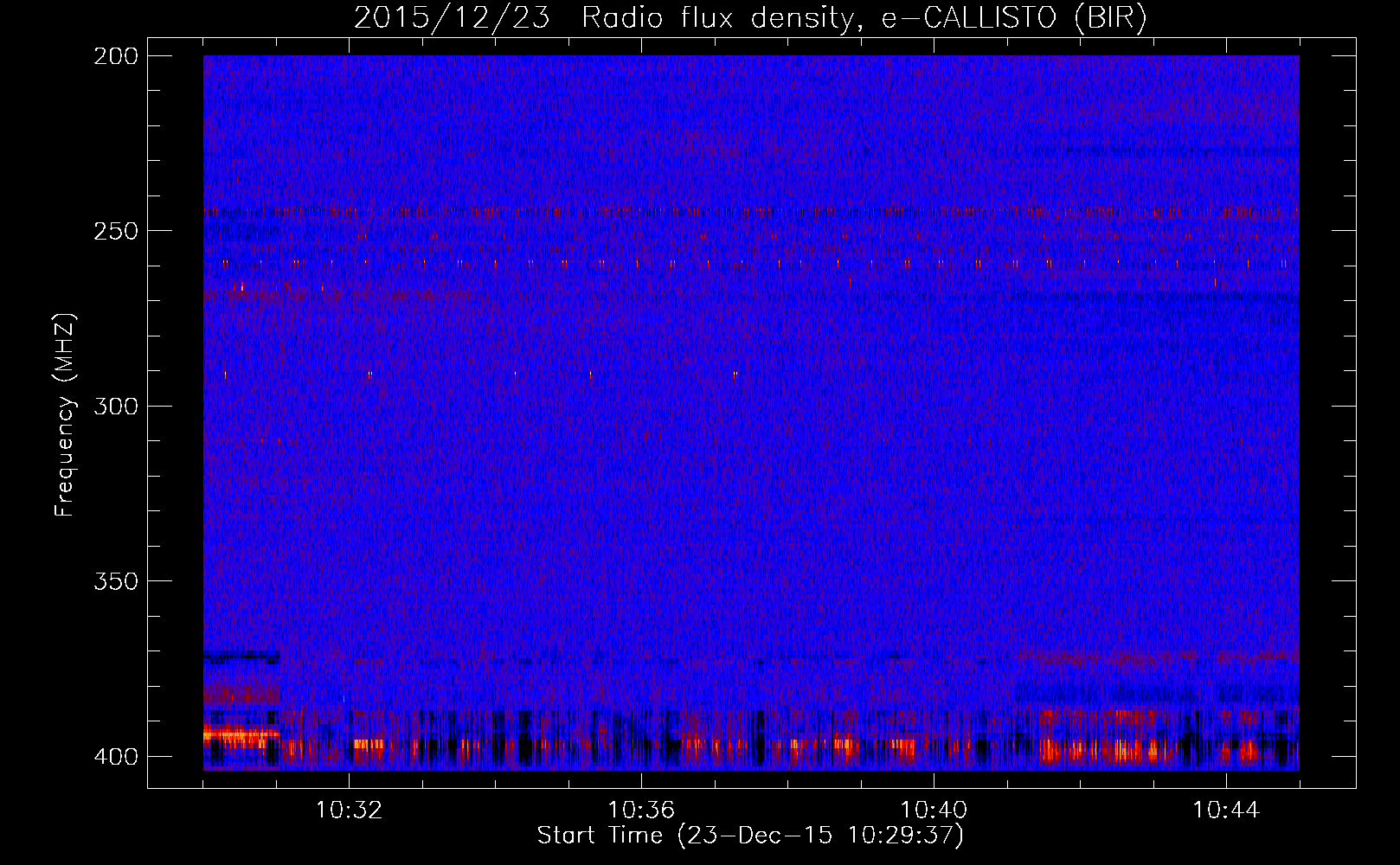
Task: Click the plot title 'Radio flux density, e-CALLISTO (BIR)'
Action: coord(864,18)
